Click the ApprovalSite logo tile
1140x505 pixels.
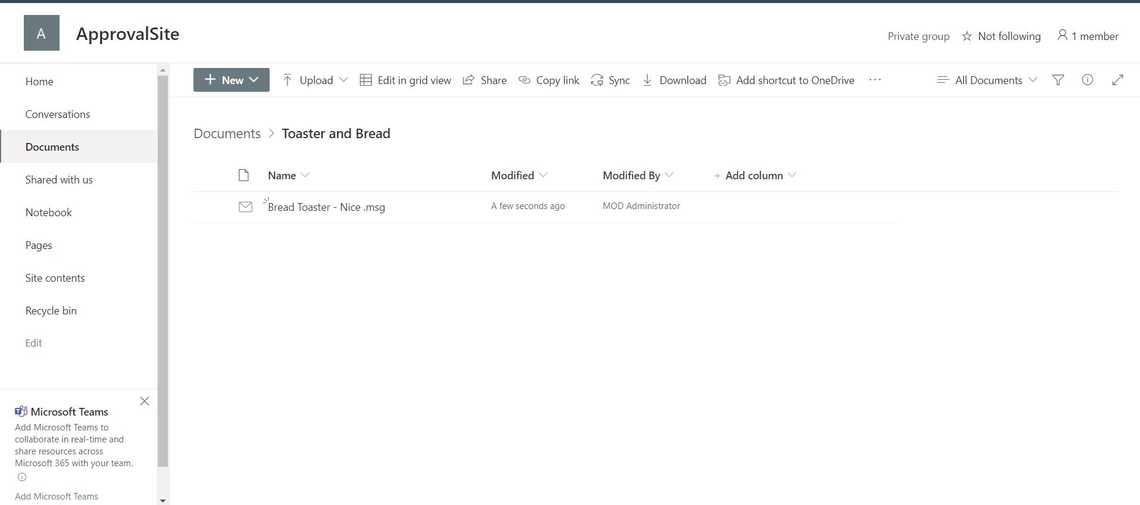point(41,33)
